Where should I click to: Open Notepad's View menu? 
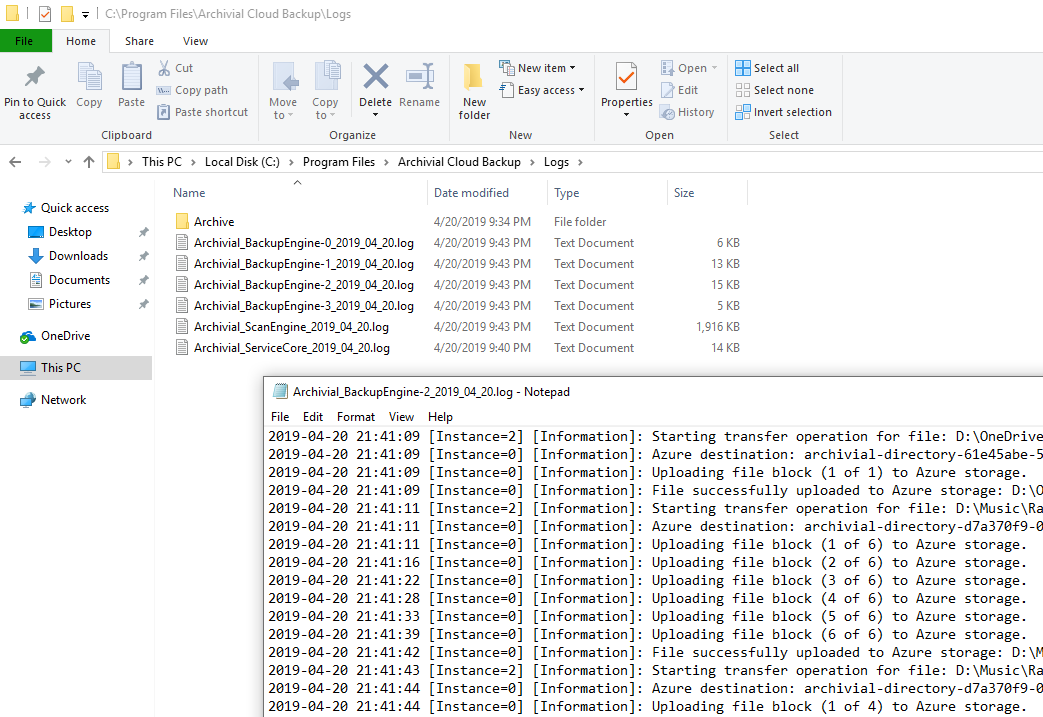[401, 416]
